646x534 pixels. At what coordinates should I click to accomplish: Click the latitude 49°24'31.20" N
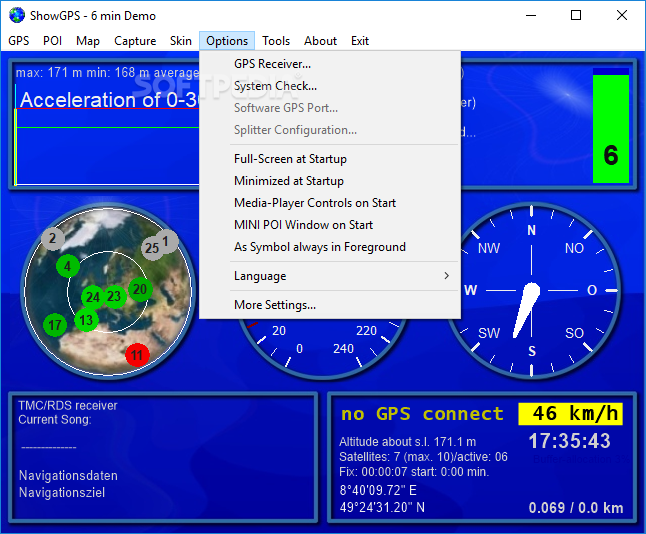(x=382, y=507)
